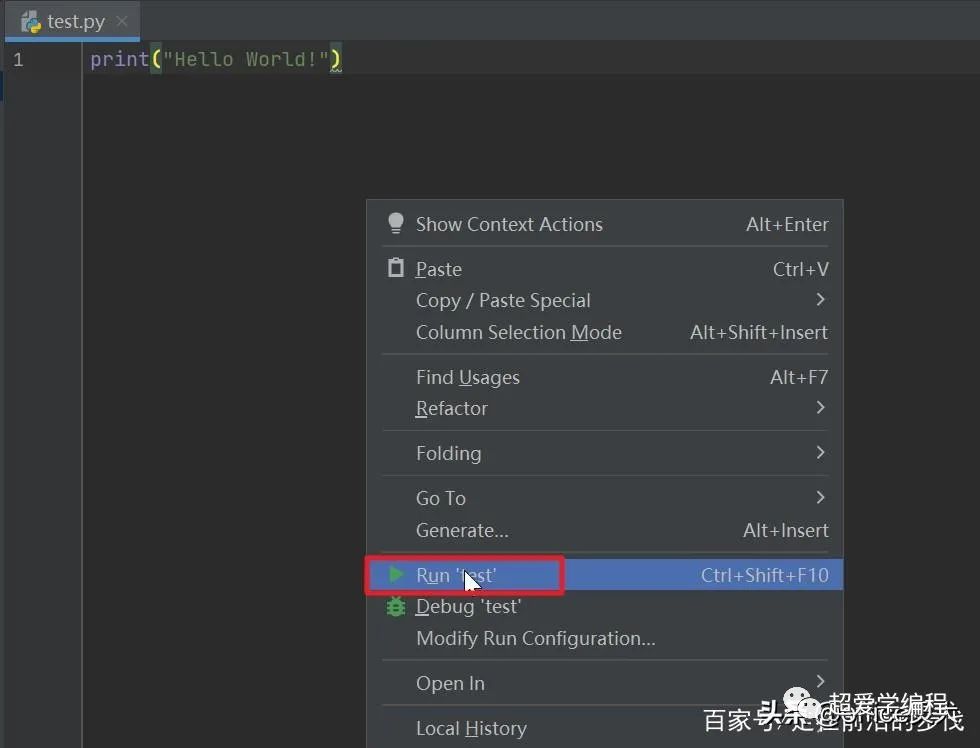Switch to the test.py tab

(x=72, y=21)
